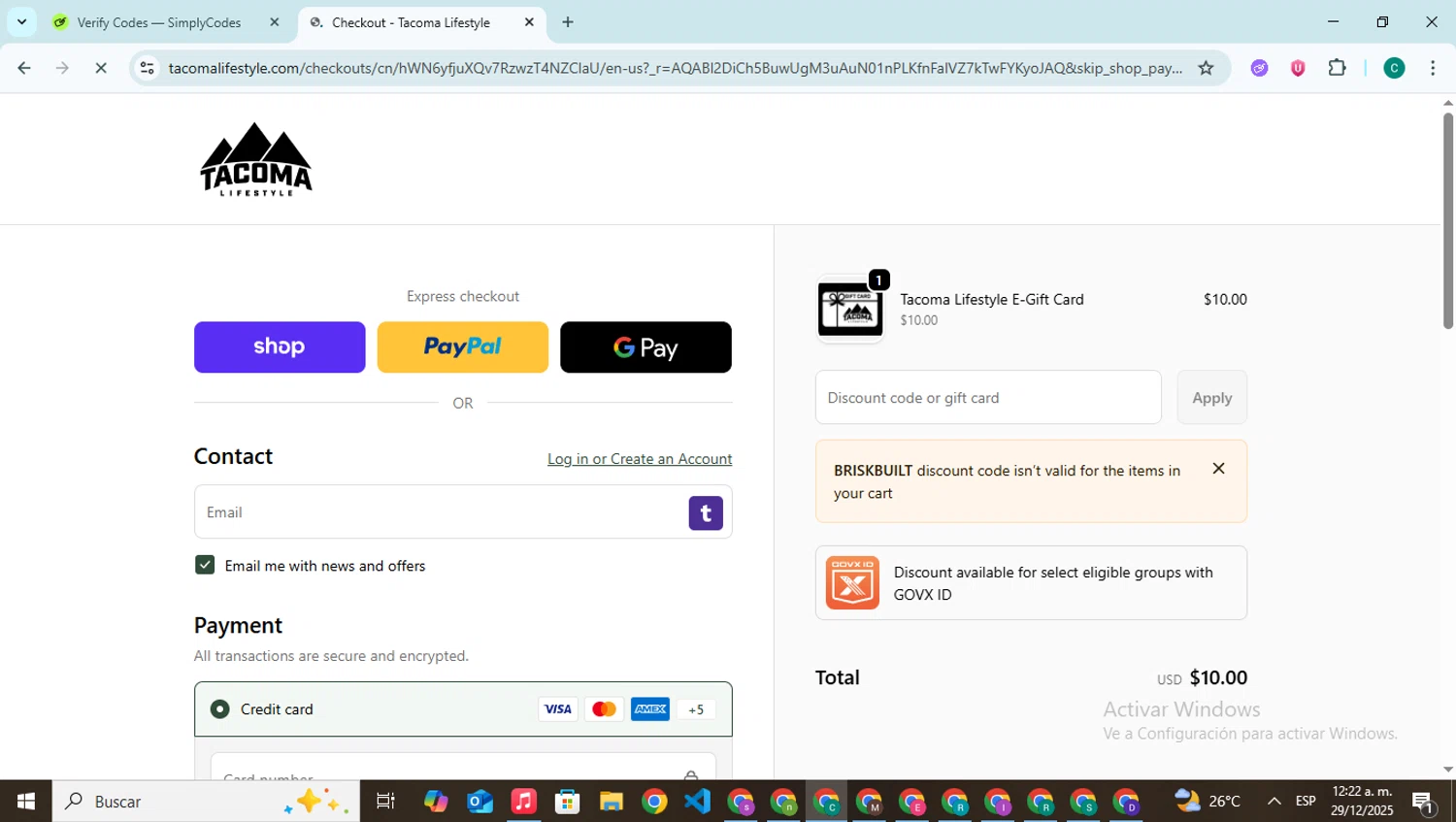The width and height of the screenshot is (1456, 822).
Task: Choose PayPal express checkout
Action: (462, 347)
